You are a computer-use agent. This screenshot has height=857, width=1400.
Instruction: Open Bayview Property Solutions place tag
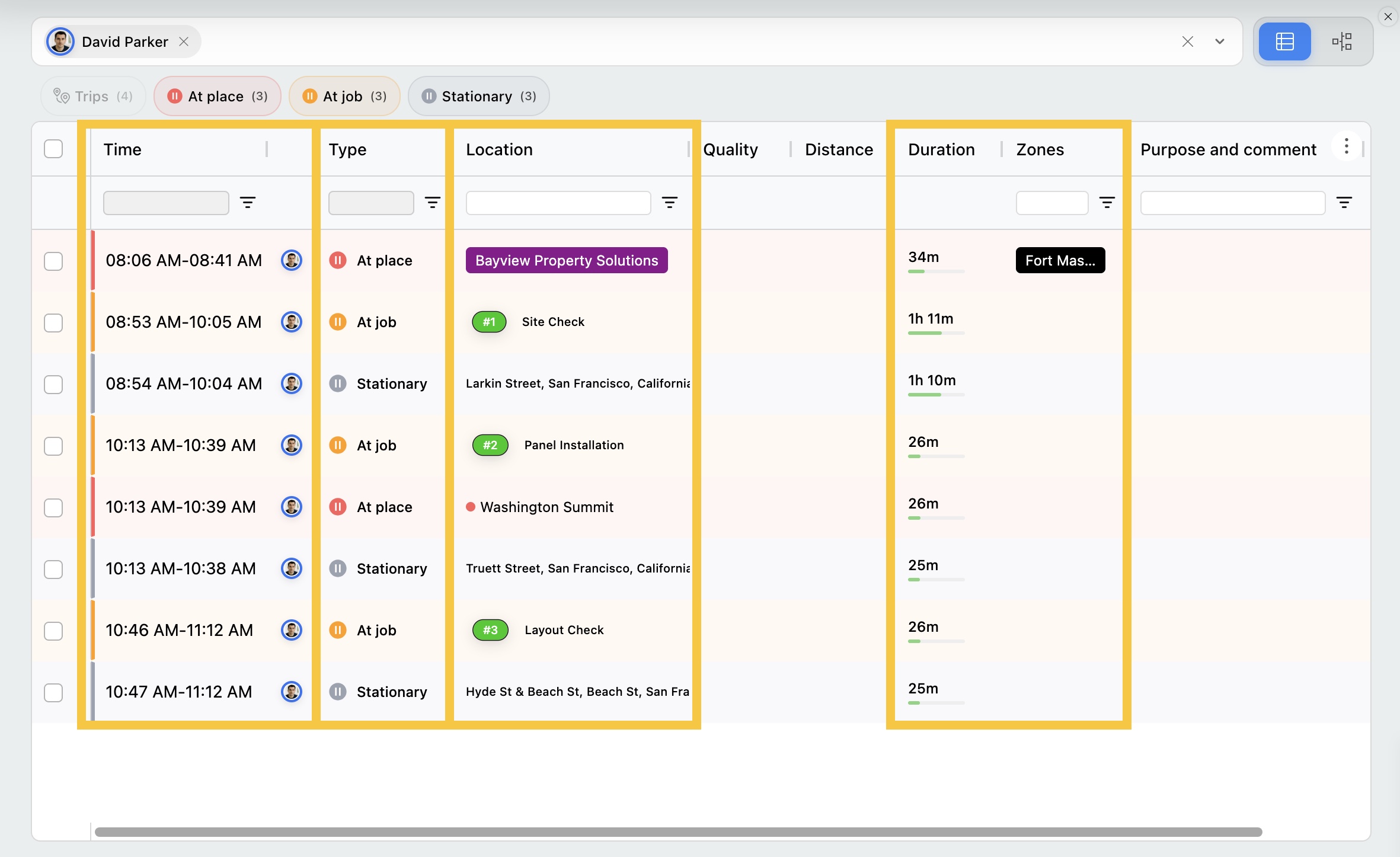[x=566, y=261]
